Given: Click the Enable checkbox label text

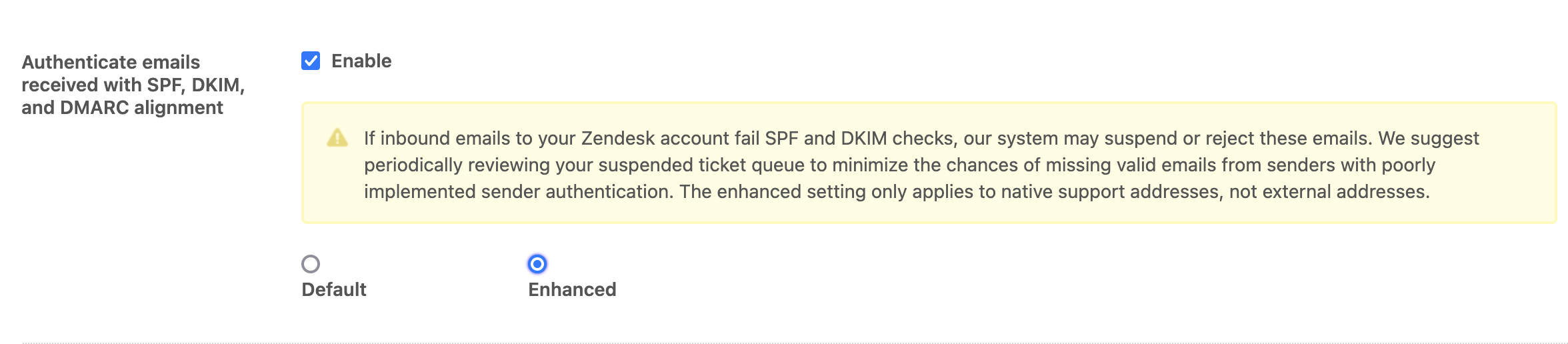Looking at the screenshot, I should pyautogui.click(x=361, y=61).
